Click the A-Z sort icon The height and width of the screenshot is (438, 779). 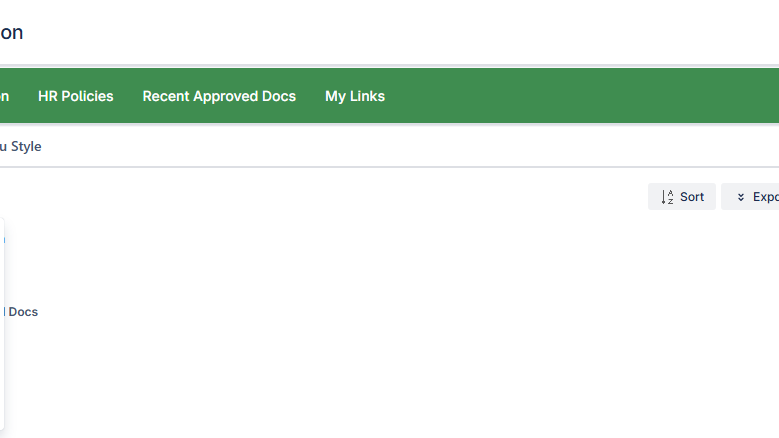point(667,197)
